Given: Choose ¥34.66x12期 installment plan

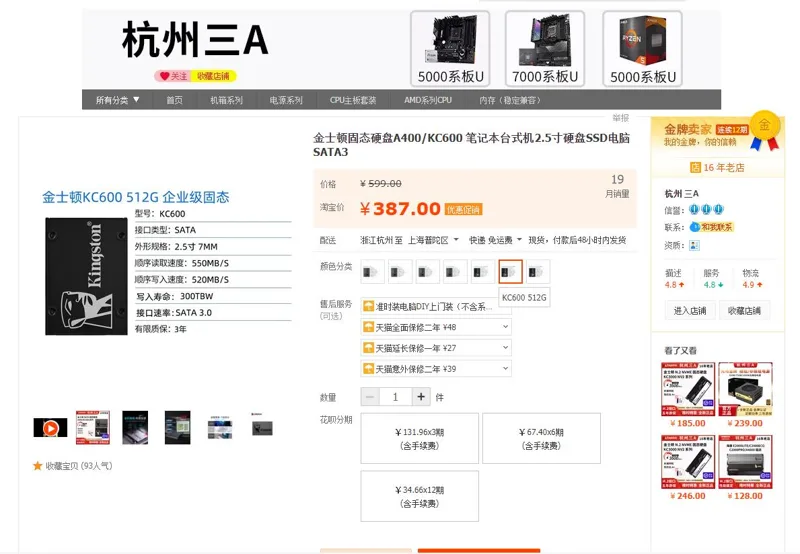Looking at the screenshot, I should [x=419, y=496].
